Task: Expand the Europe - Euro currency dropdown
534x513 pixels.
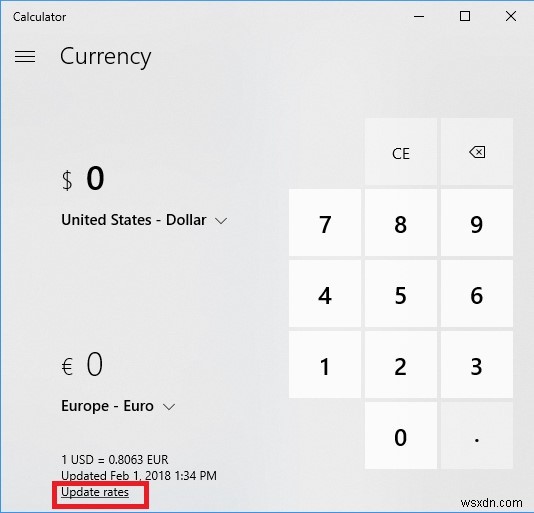Action: tap(118, 406)
